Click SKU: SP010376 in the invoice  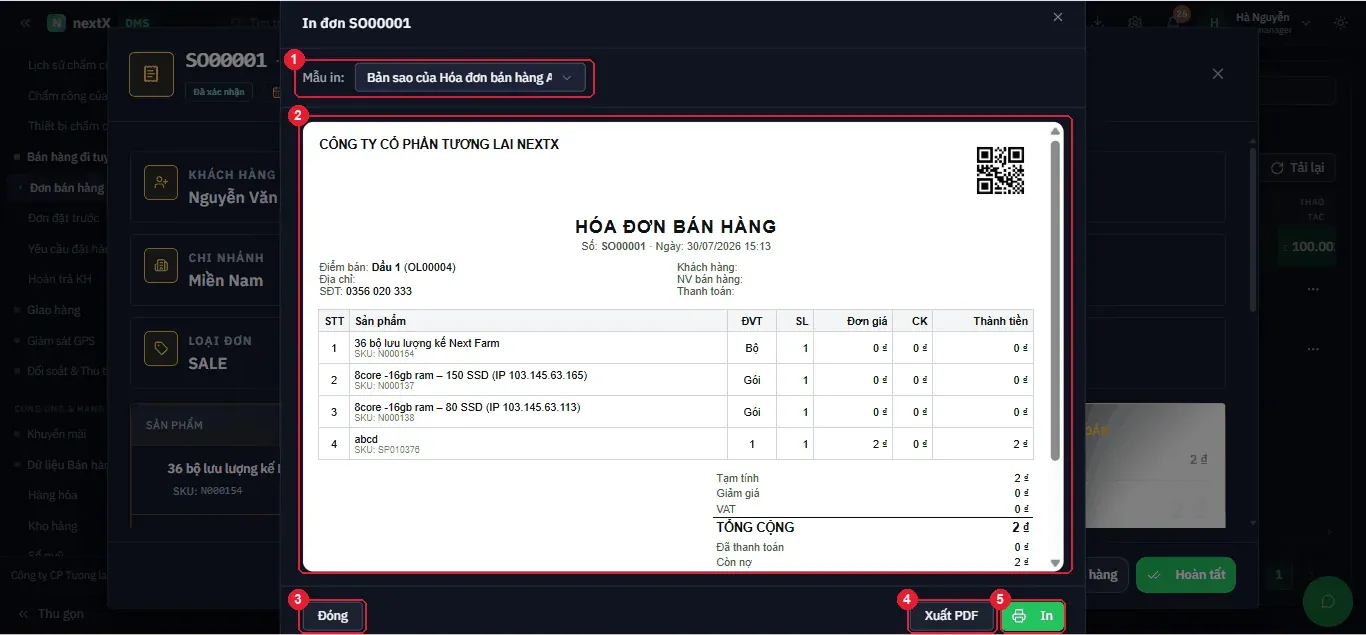tap(387, 451)
